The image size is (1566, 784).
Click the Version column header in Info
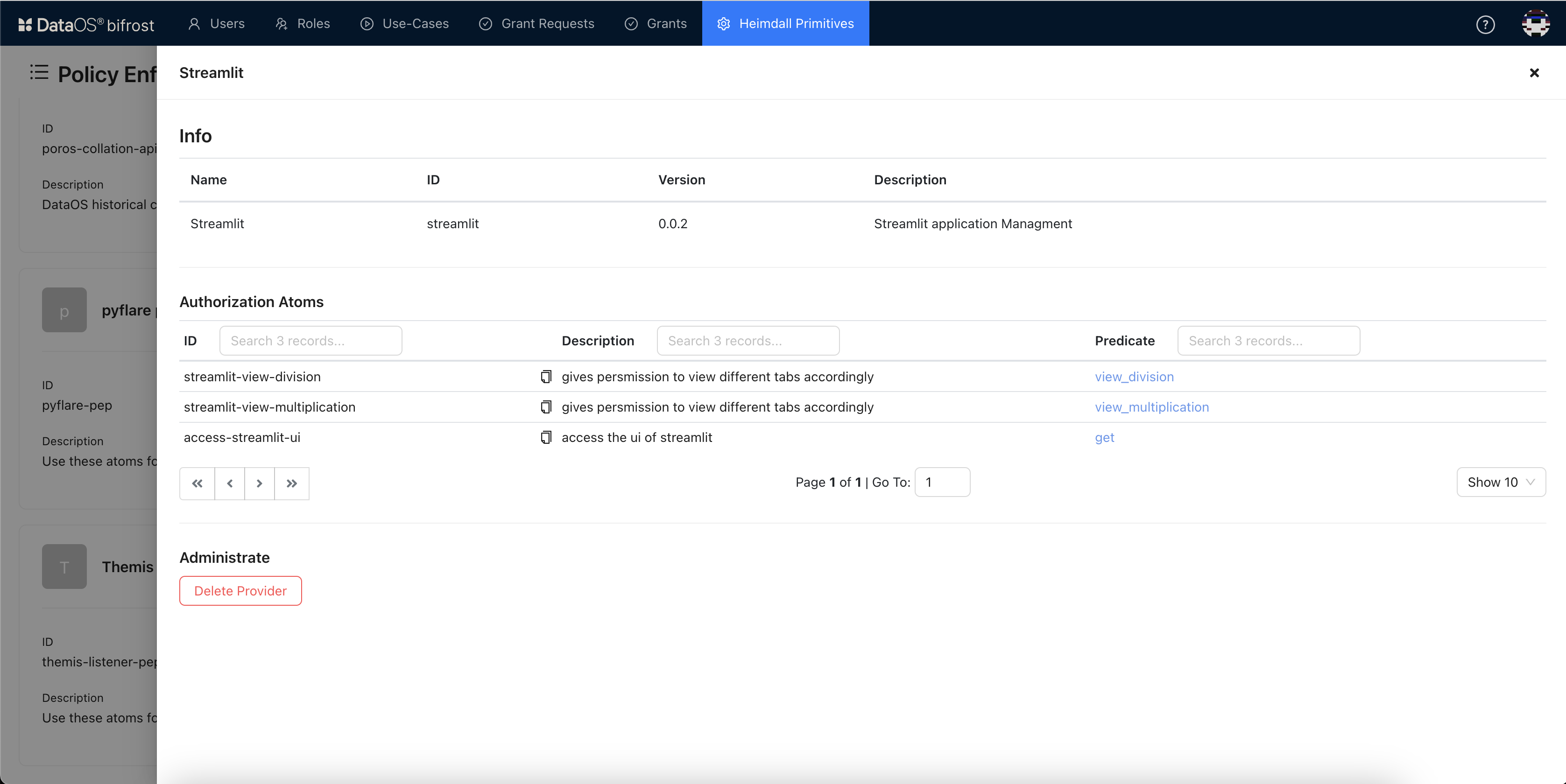click(682, 180)
